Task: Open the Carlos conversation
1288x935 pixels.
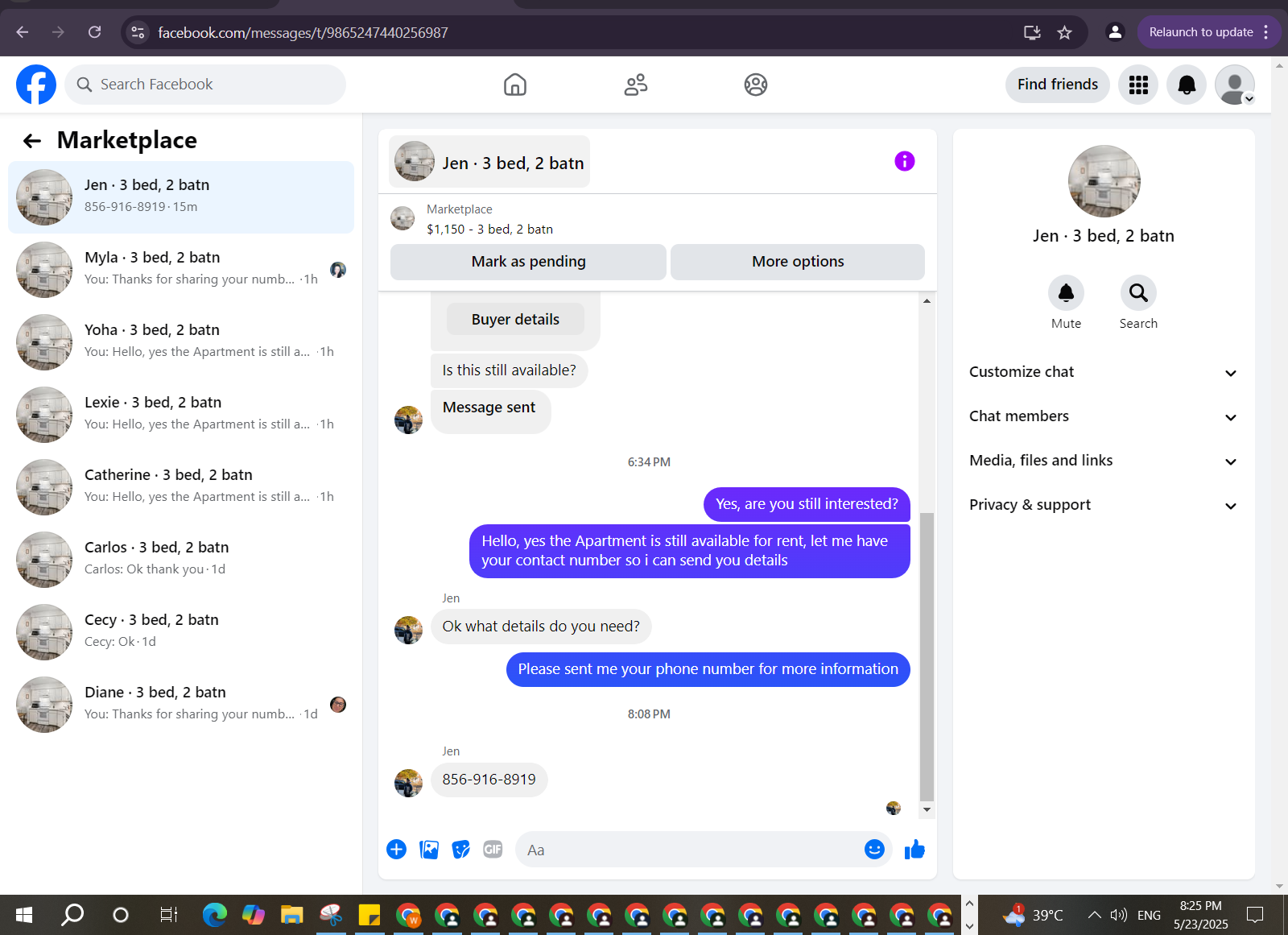Action: click(x=181, y=560)
